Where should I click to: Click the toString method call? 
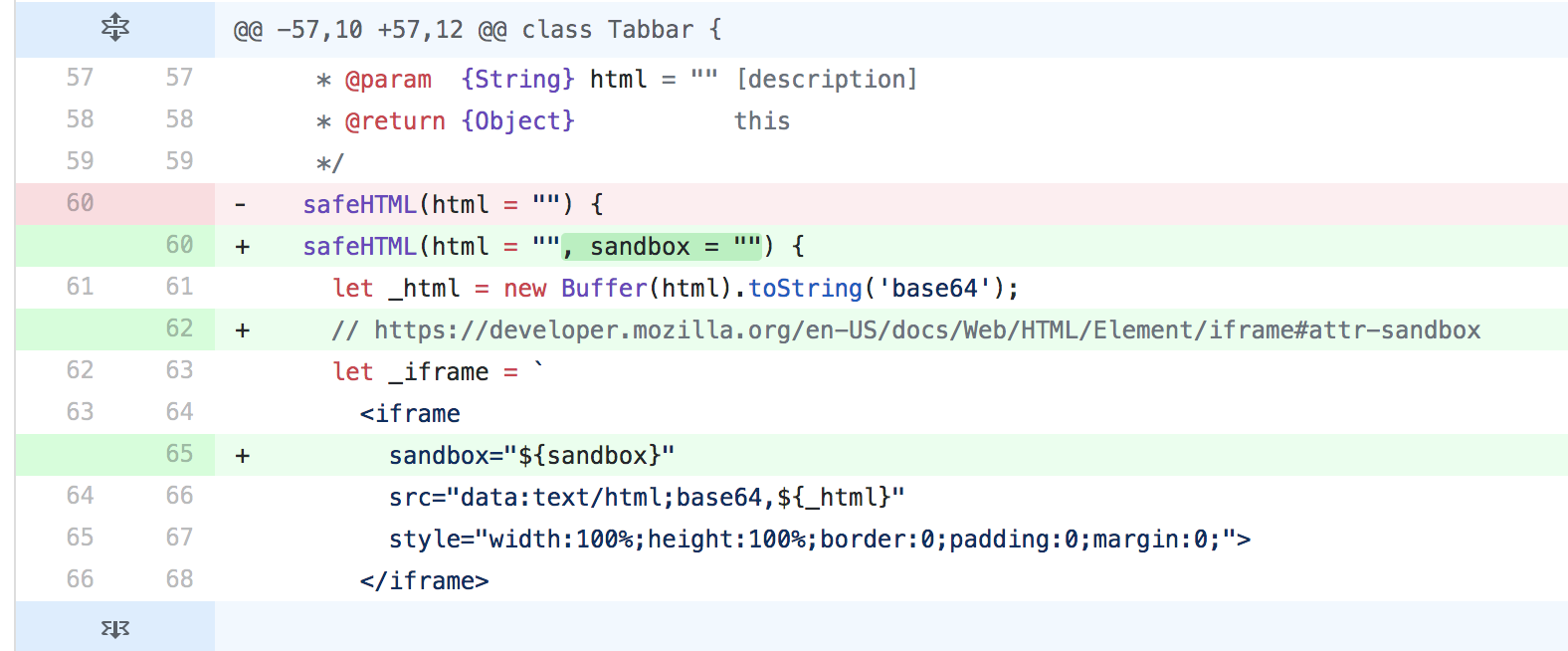coord(805,289)
